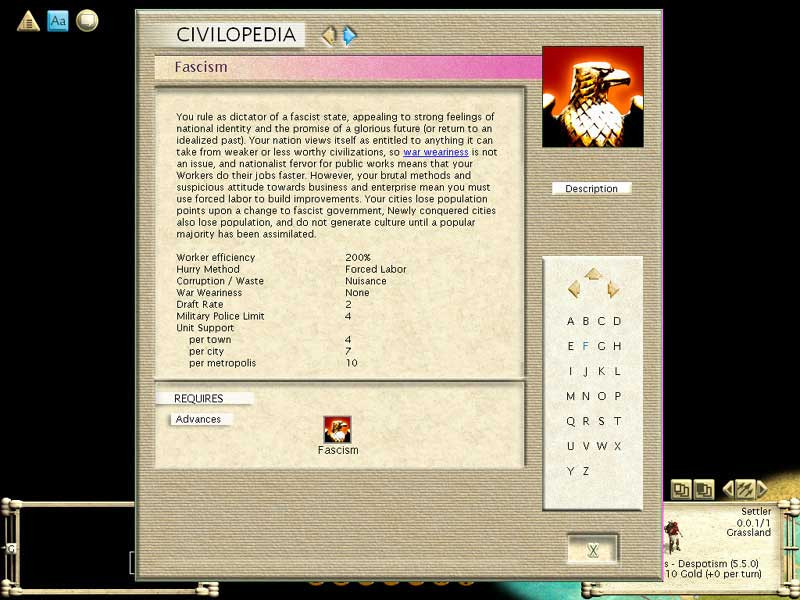Open the 'war weariness' hyperlink

436,152
